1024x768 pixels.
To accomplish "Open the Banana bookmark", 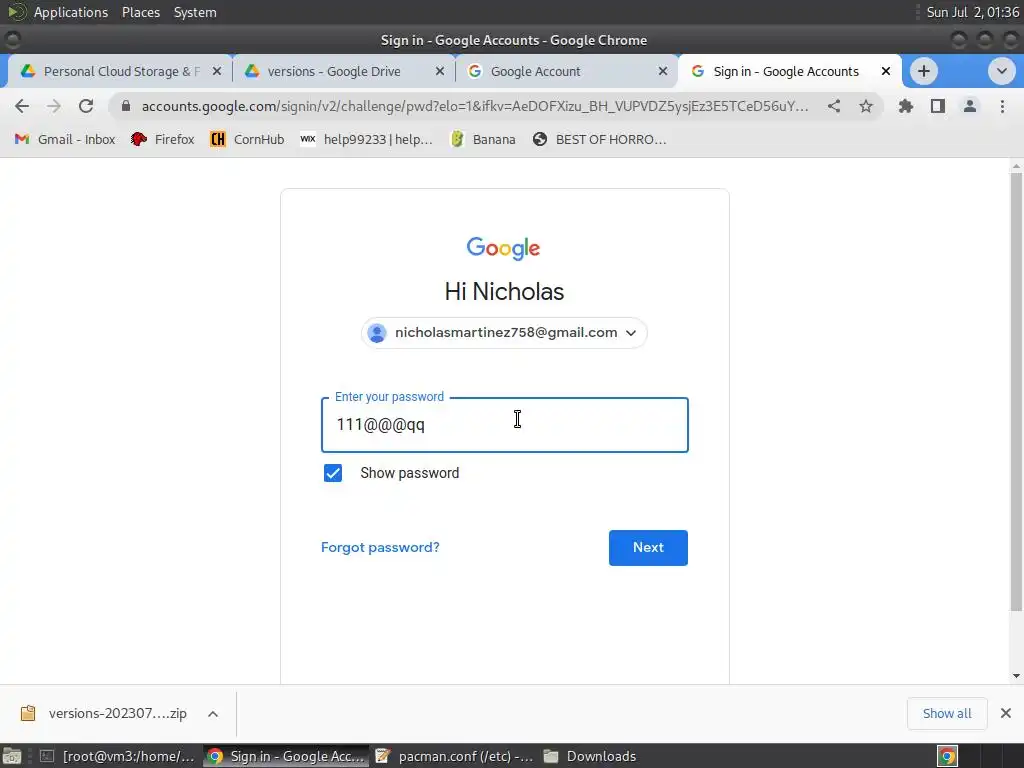I will [x=483, y=139].
